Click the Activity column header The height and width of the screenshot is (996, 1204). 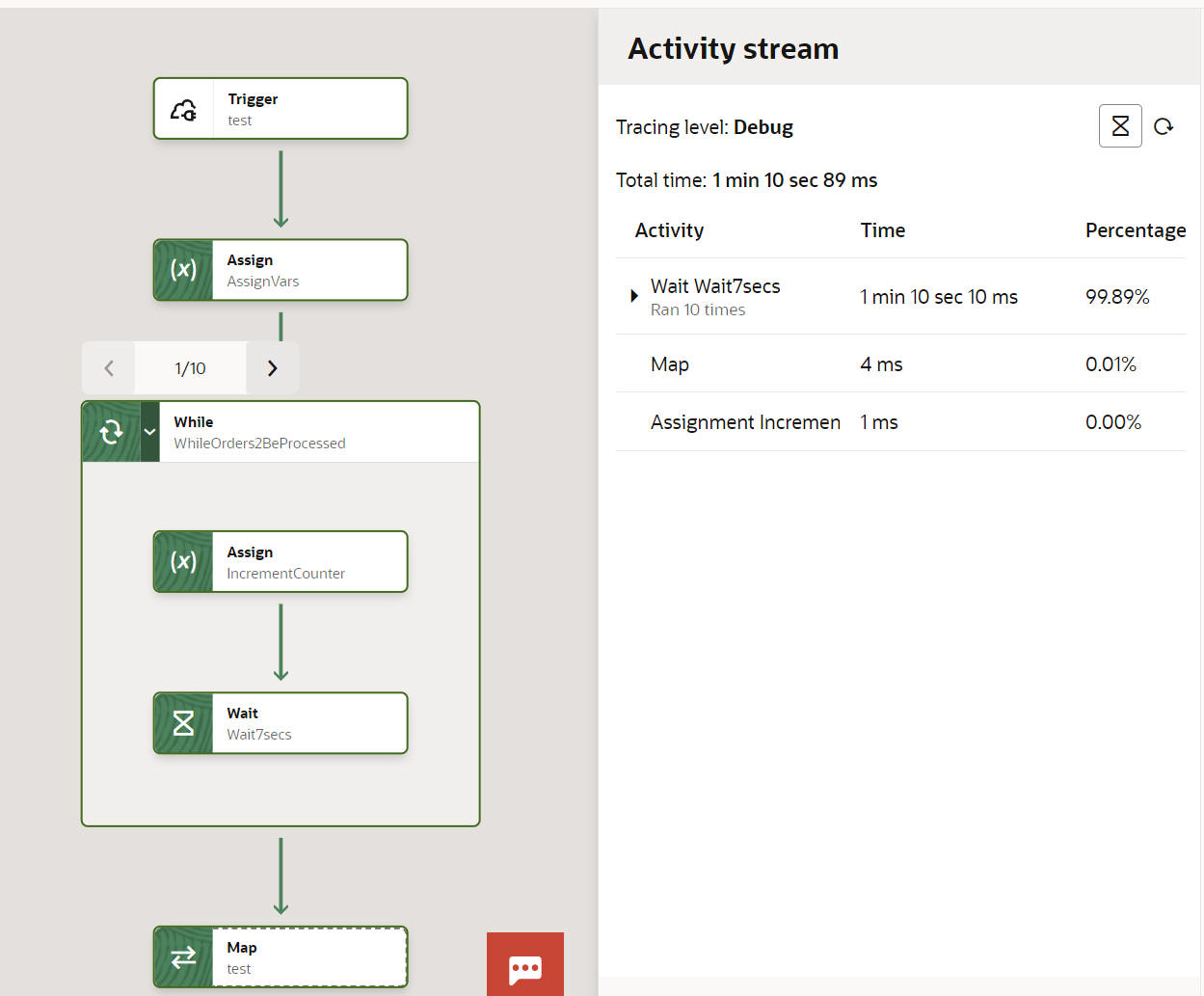669,230
